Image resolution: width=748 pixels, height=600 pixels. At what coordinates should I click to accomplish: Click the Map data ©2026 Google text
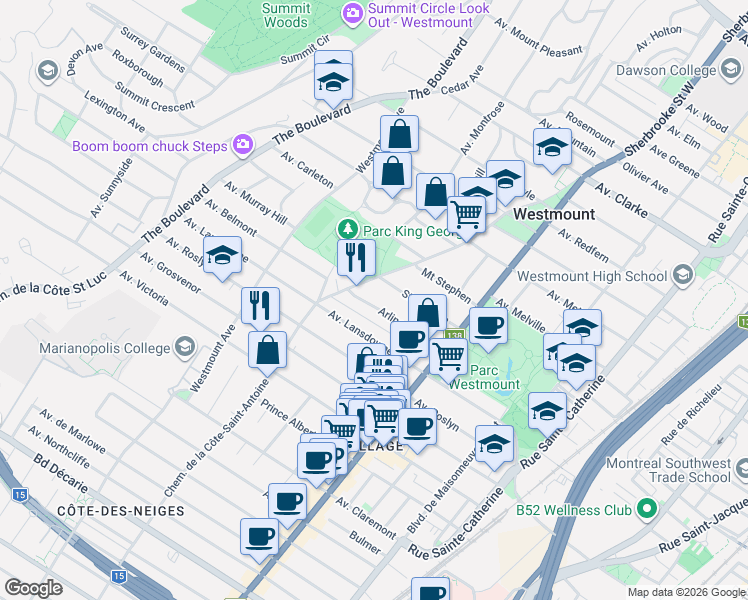click(x=687, y=593)
